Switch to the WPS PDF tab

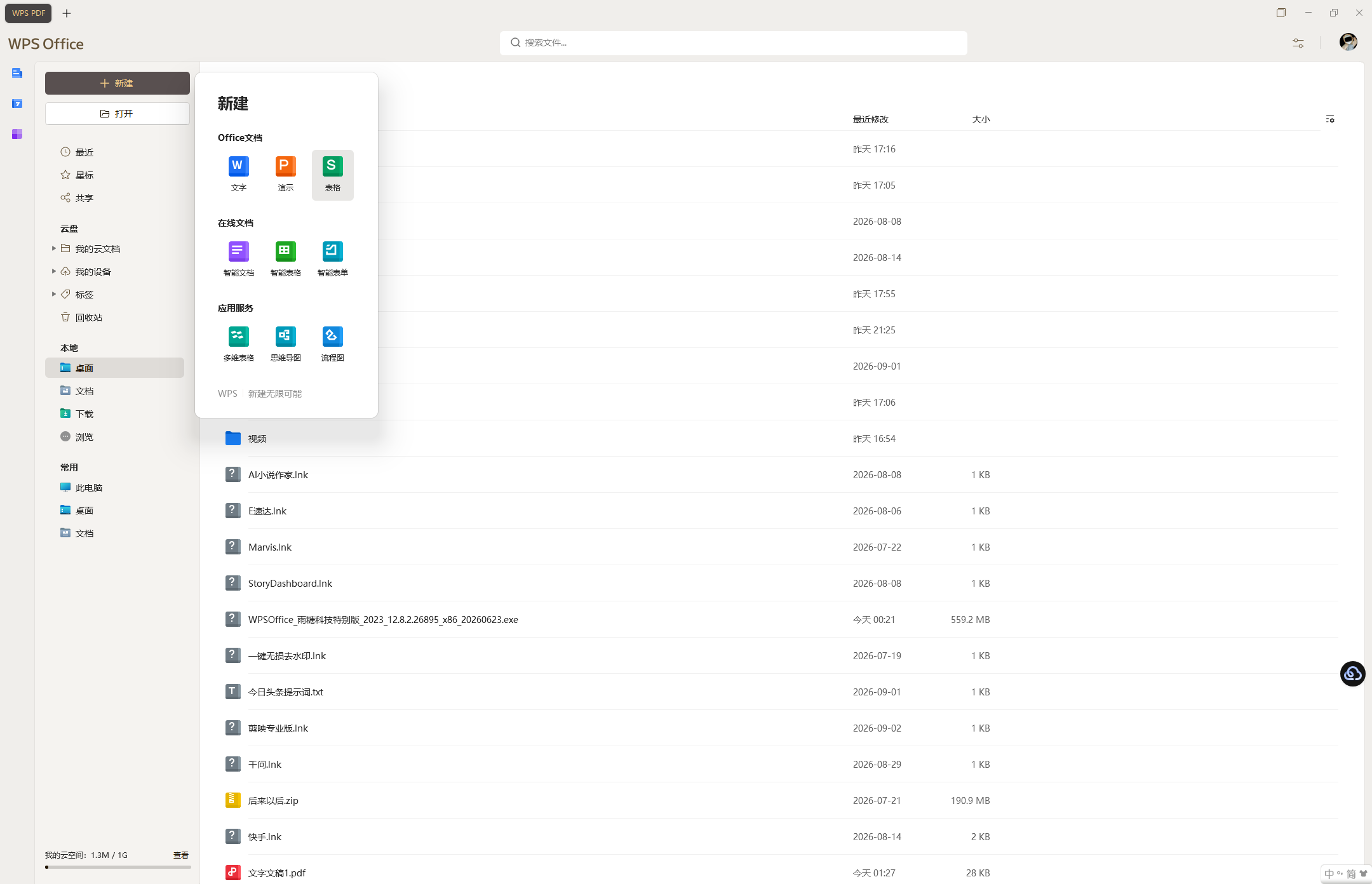click(29, 13)
